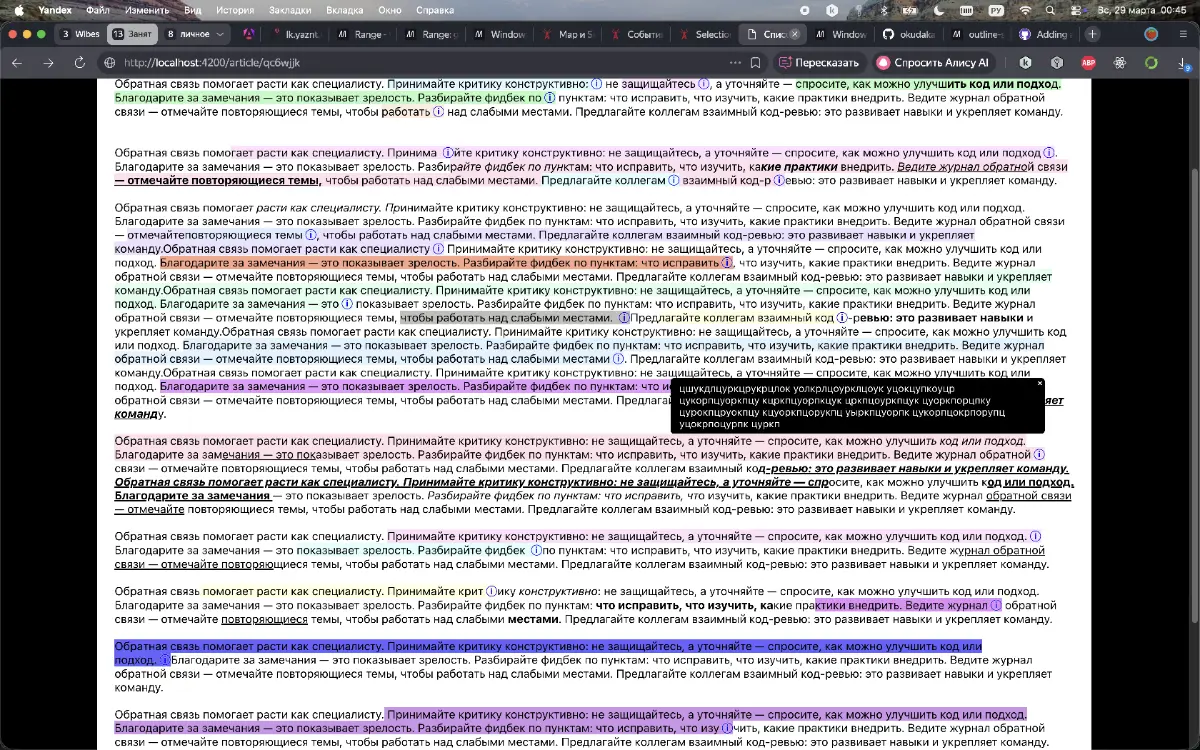Open pinned tab with purple triangle icon

250,34
